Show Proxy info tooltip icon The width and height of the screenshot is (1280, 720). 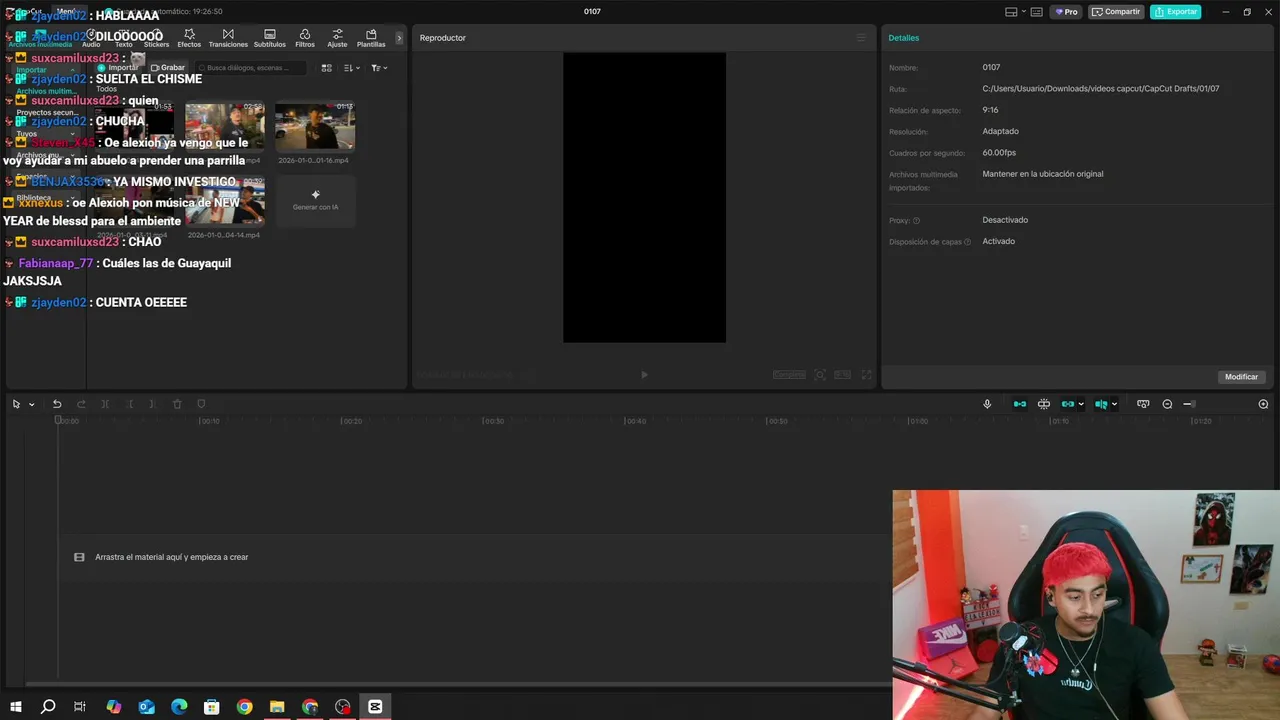click(x=916, y=220)
